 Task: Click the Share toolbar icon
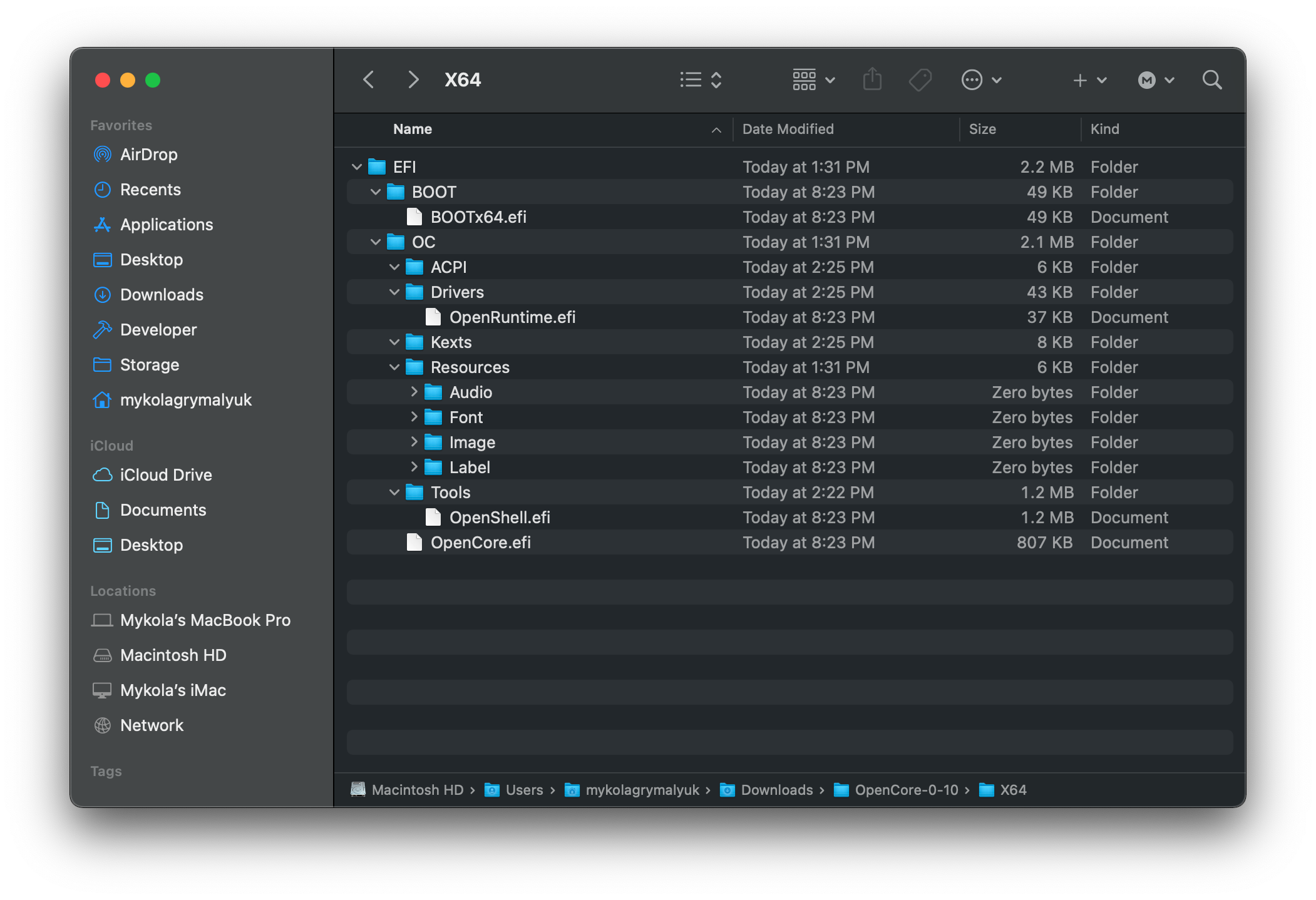click(872, 80)
